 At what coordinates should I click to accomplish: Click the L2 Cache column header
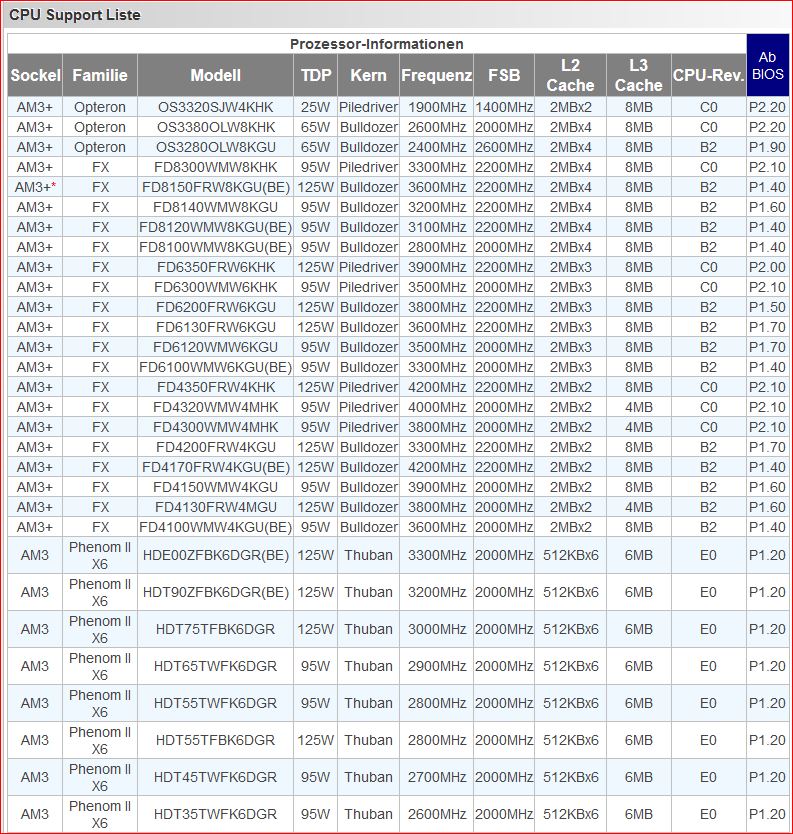[x=570, y=75]
